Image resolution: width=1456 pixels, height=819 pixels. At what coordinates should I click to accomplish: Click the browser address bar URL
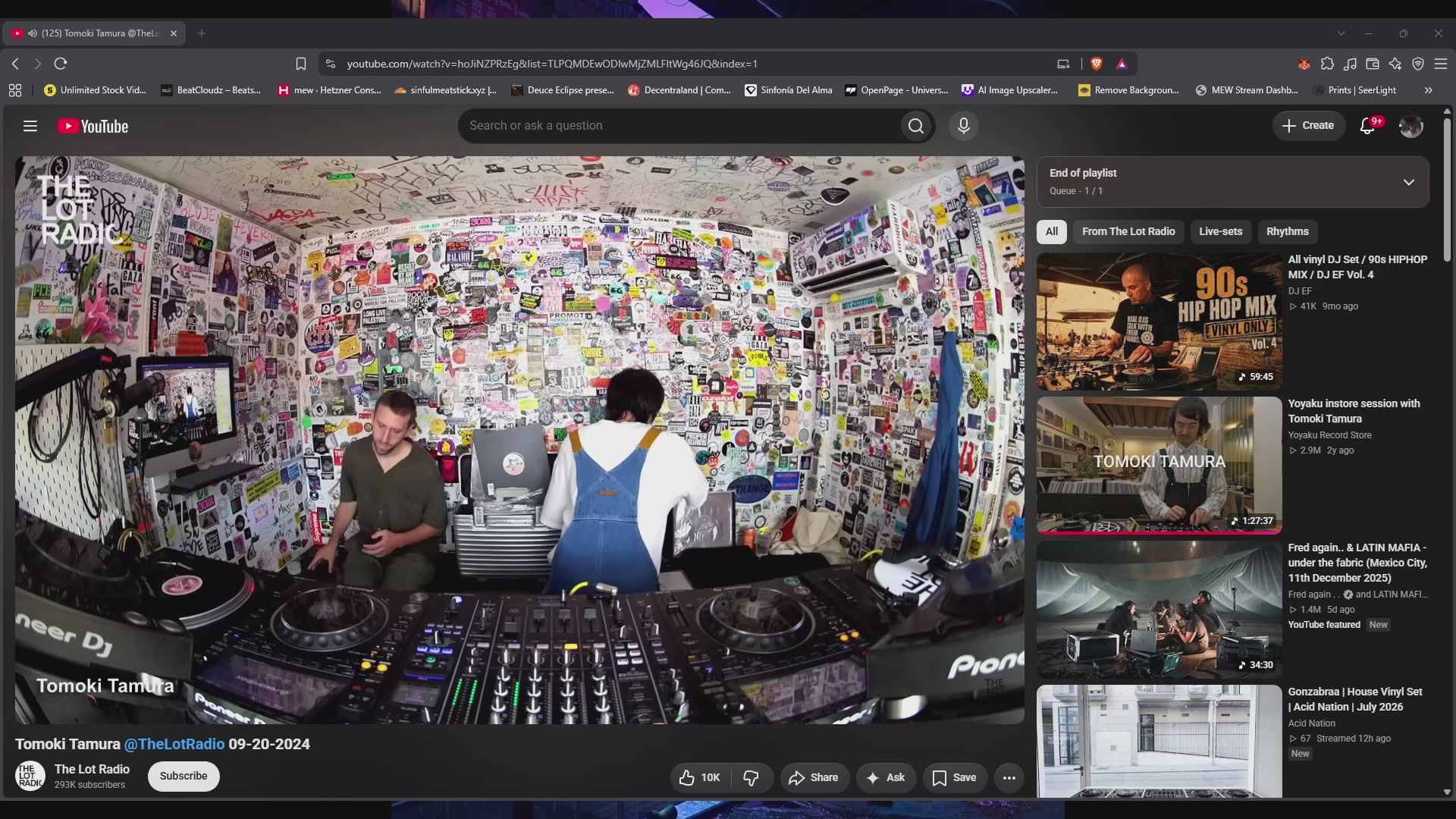pos(552,64)
